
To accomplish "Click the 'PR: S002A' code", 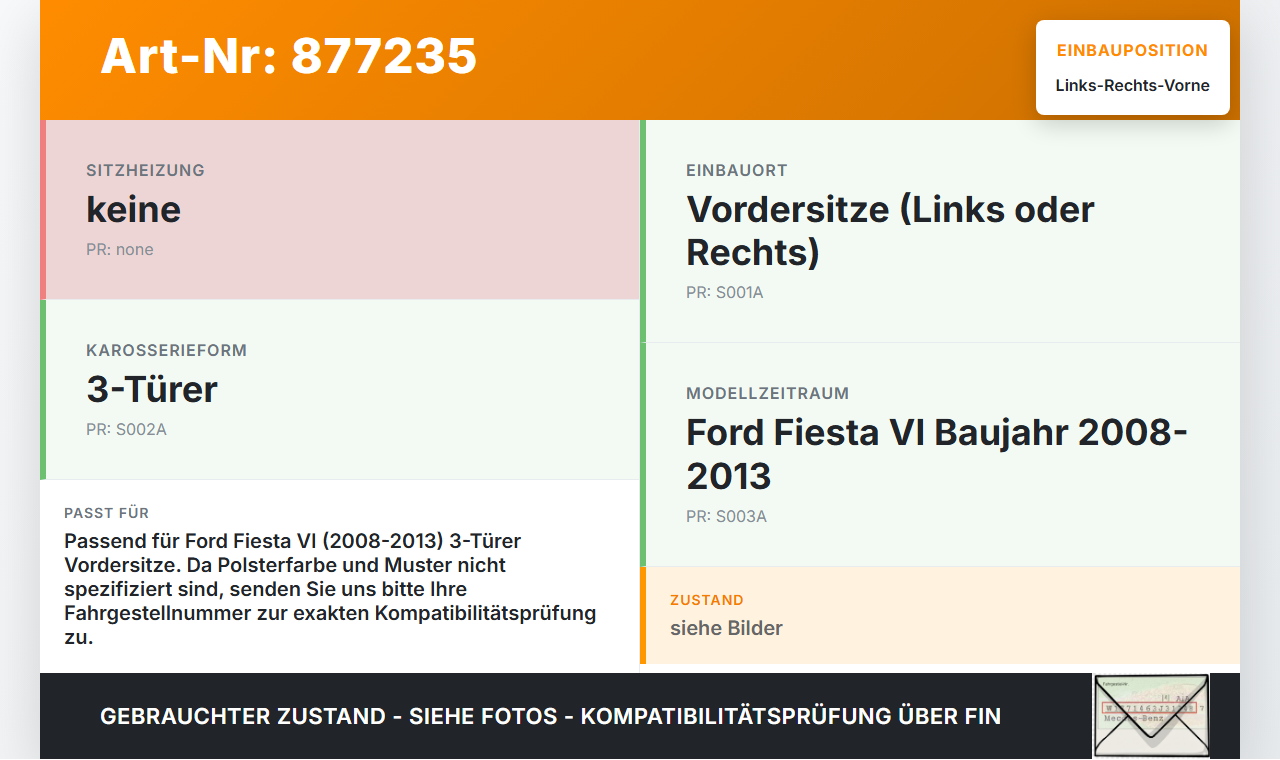I will (x=126, y=429).
